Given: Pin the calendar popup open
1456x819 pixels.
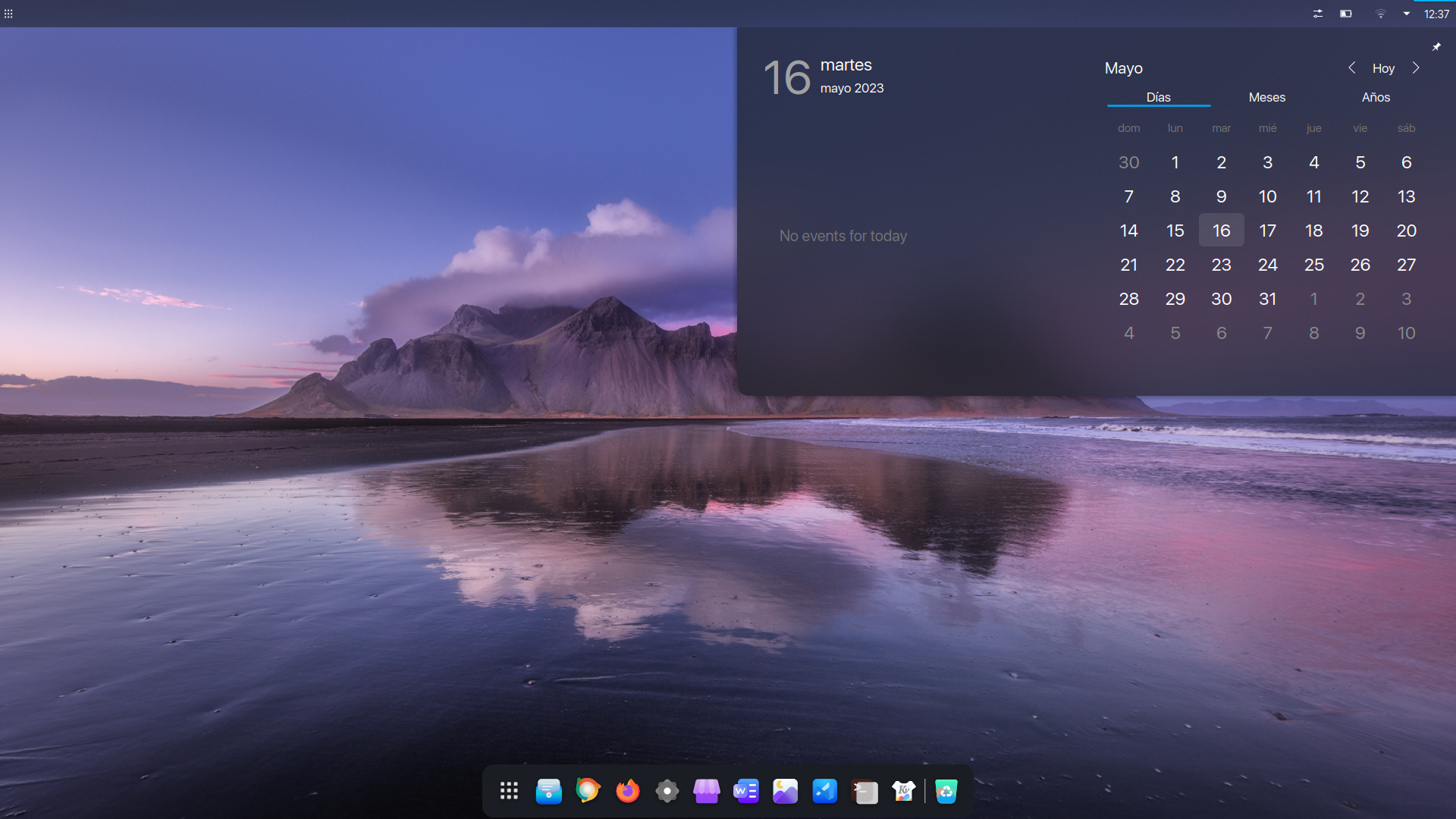Looking at the screenshot, I should point(1436,47).
